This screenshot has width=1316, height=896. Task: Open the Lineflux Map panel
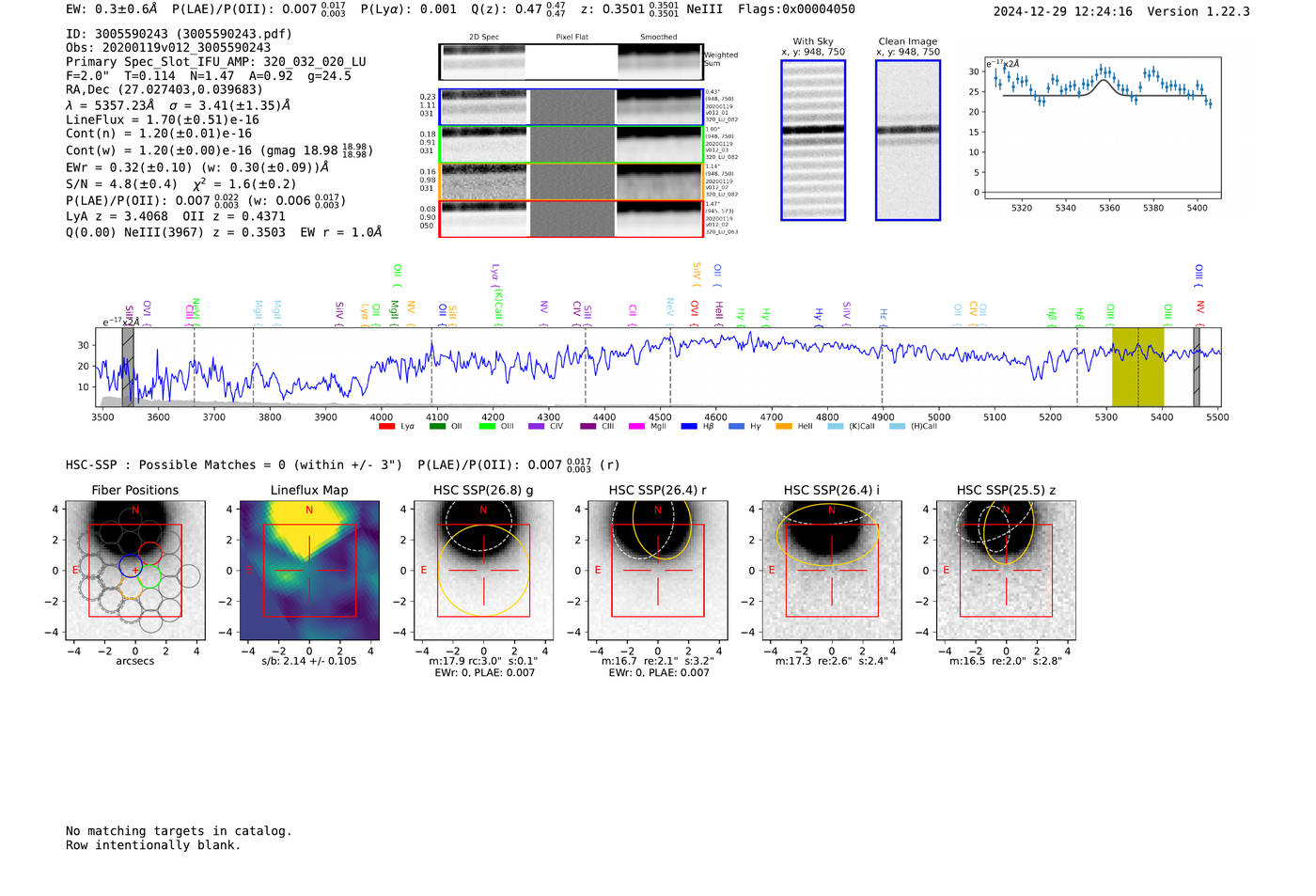[x=309, y=571]
